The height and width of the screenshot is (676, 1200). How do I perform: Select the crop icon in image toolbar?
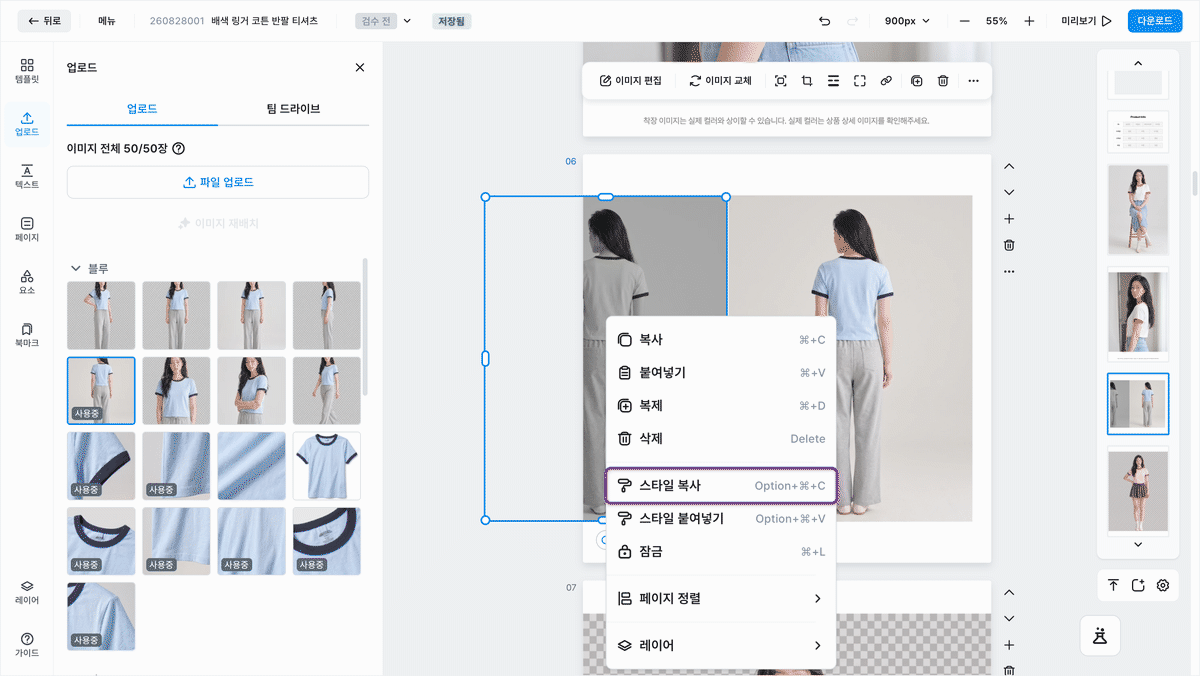[x=807, y=81]
